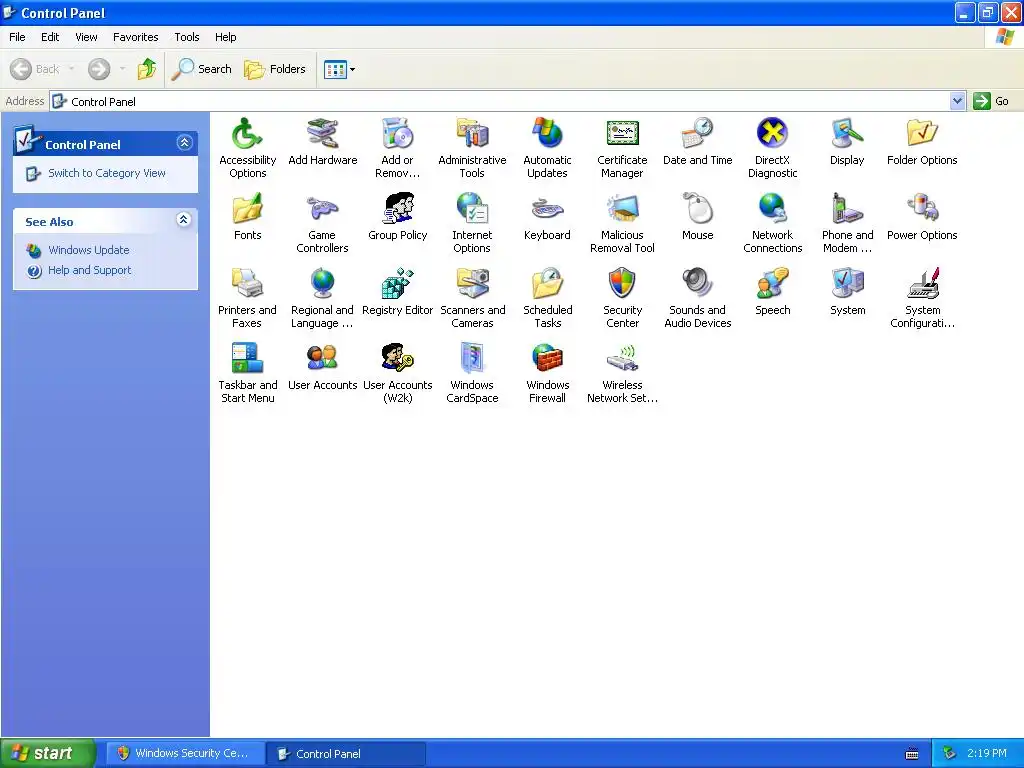Open the Start menu
This screenshot has width=1024, height=768.
(x=48, y=753)
